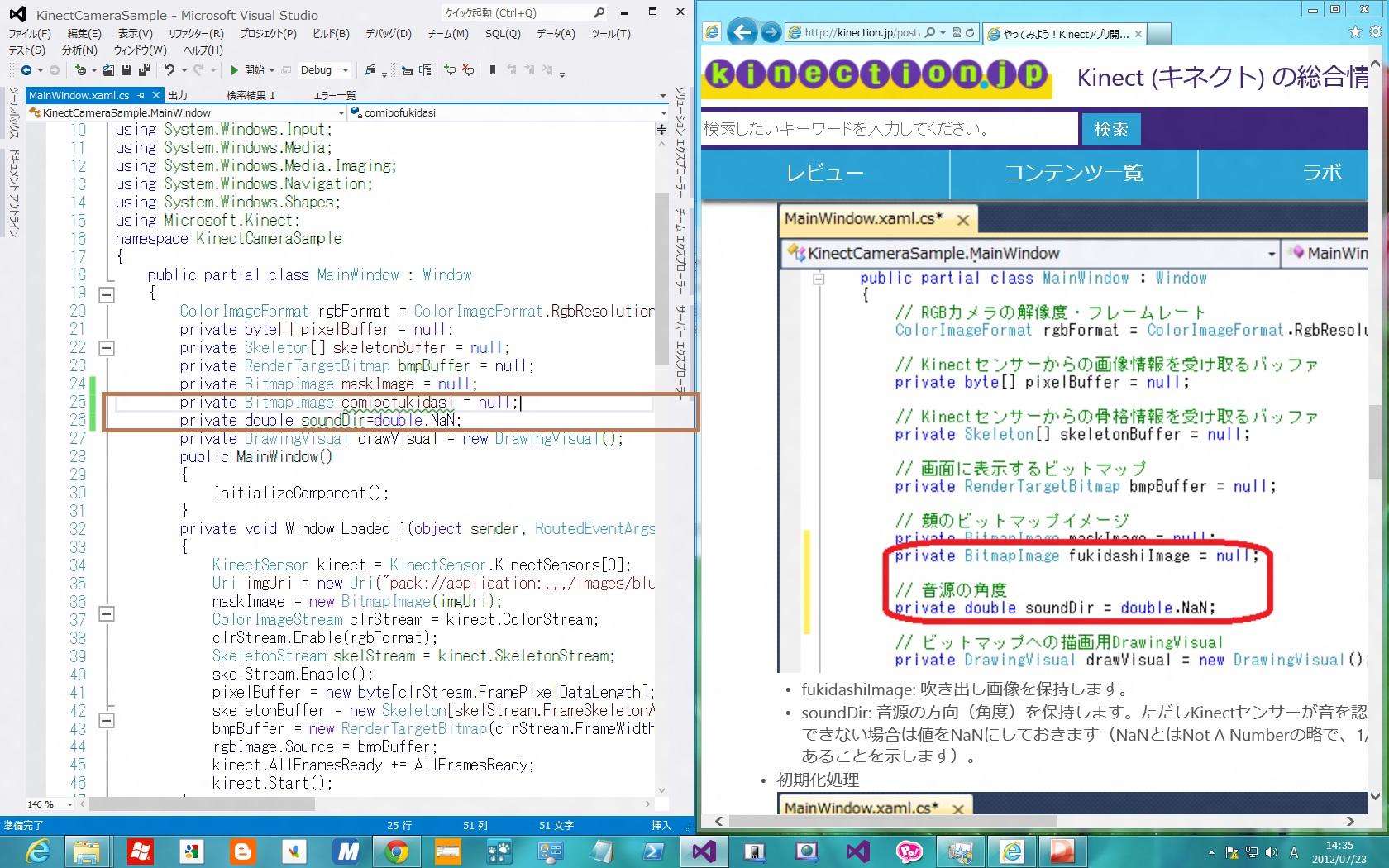Refresh the page in Internet Explorer
Viewport: 1389px width, 868px height.
point(970,32)
